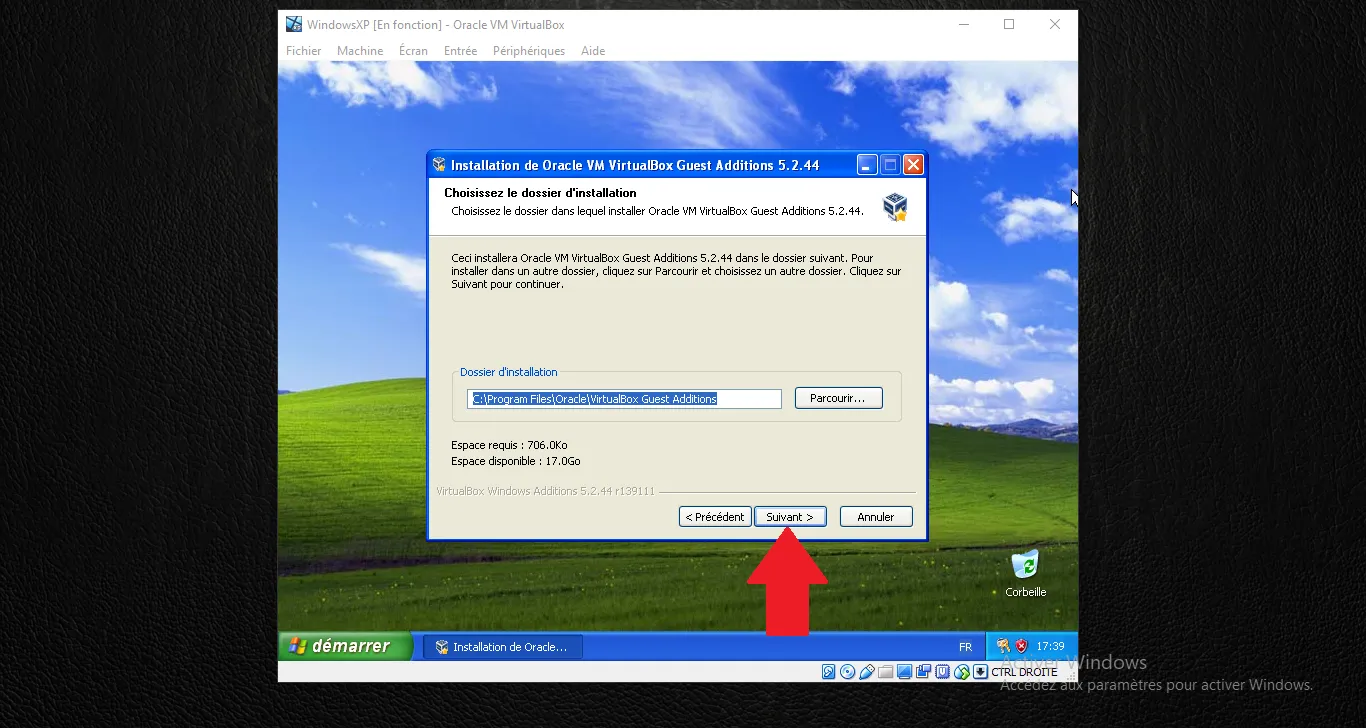The image size is (1366, 728).
Task: Open the Périphériques menu
Action: pyautogui.click(x=528, y=50)
